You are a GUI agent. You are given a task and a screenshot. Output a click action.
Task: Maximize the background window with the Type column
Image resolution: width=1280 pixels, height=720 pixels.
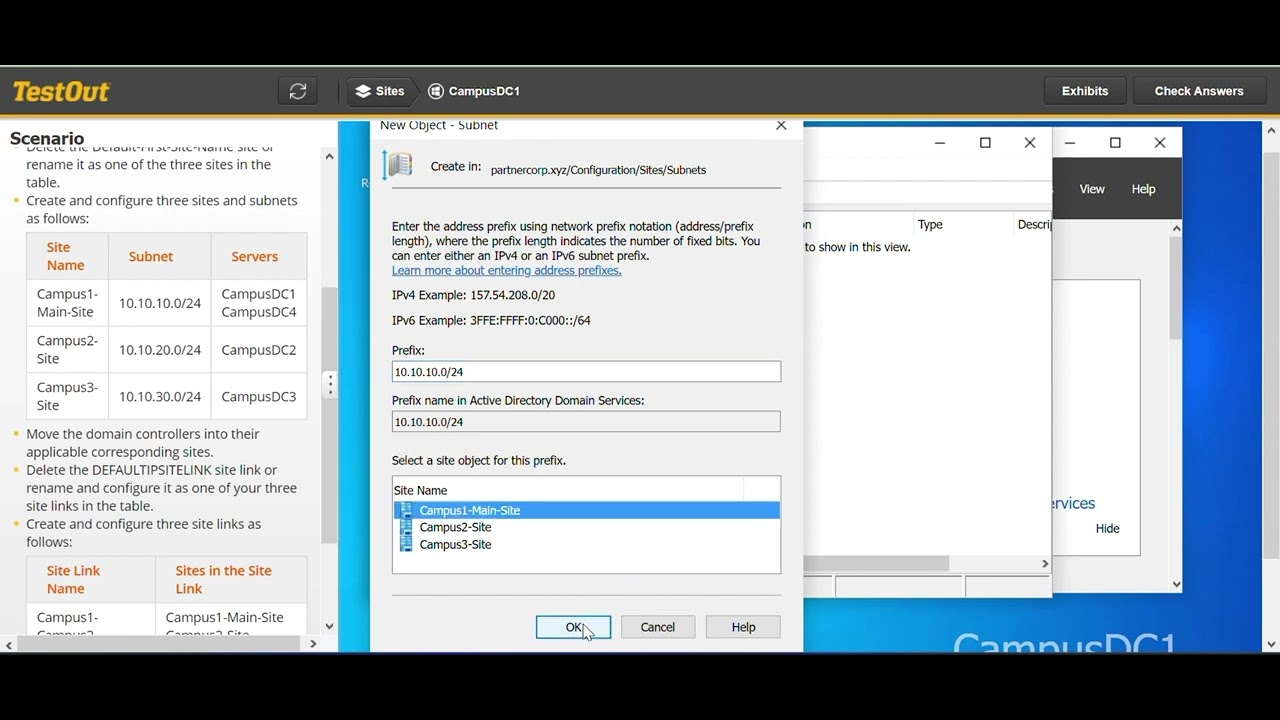985,143
